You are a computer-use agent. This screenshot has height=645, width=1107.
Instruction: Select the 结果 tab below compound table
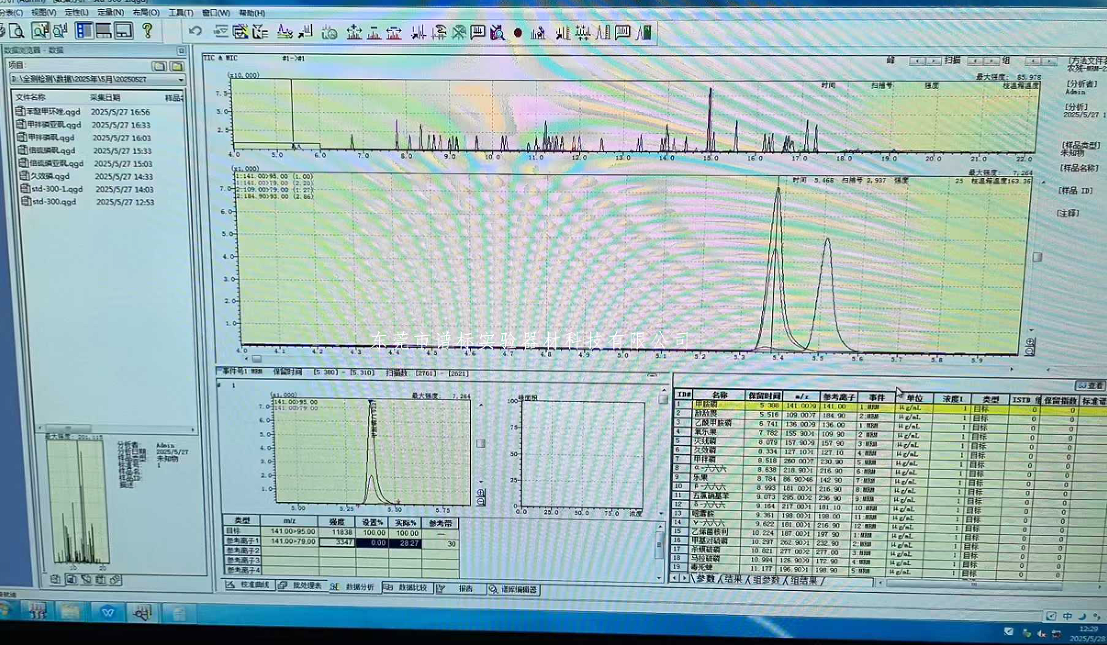[x=733, y=580]
